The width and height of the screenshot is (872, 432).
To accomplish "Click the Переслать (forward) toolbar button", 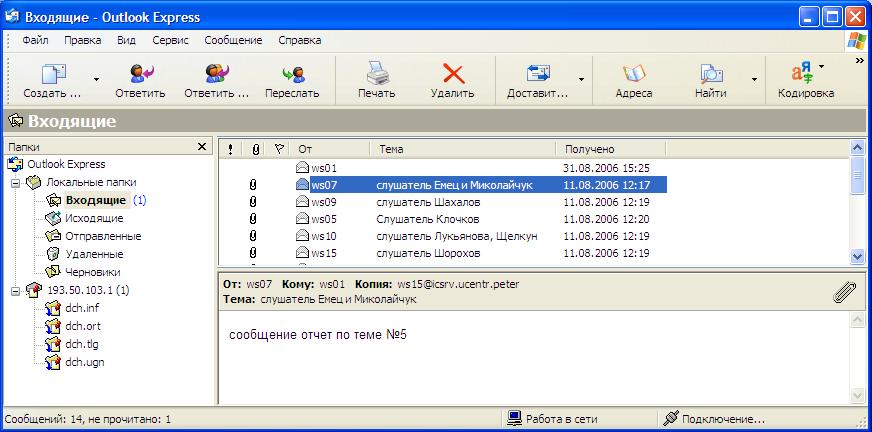I will point(292,81).
